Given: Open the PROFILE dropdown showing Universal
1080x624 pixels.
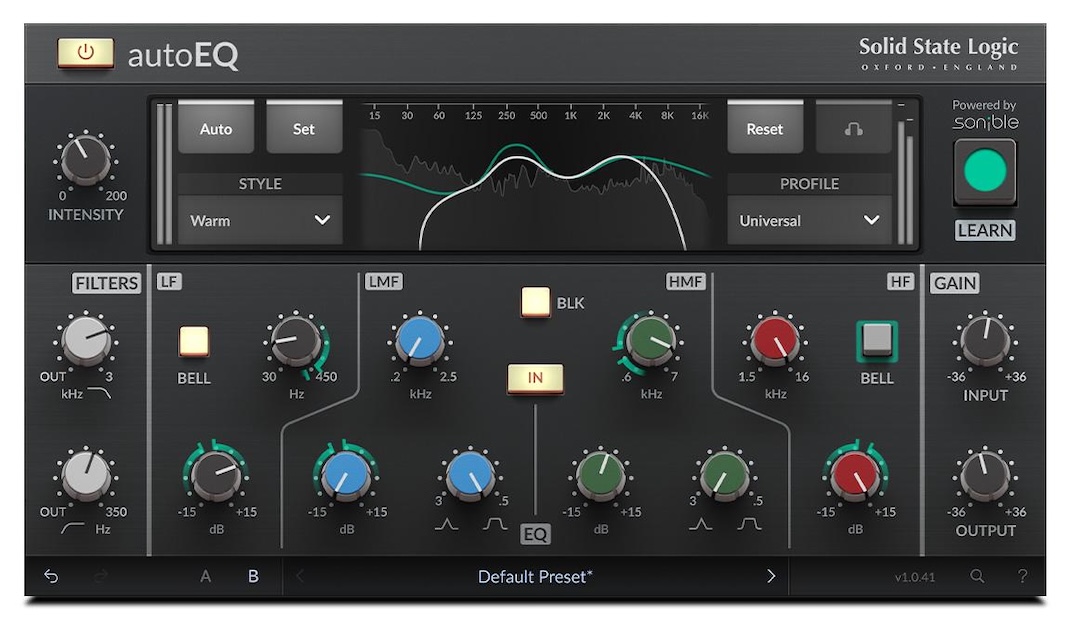Looking at the screenshot, I should tap(809, 220).
